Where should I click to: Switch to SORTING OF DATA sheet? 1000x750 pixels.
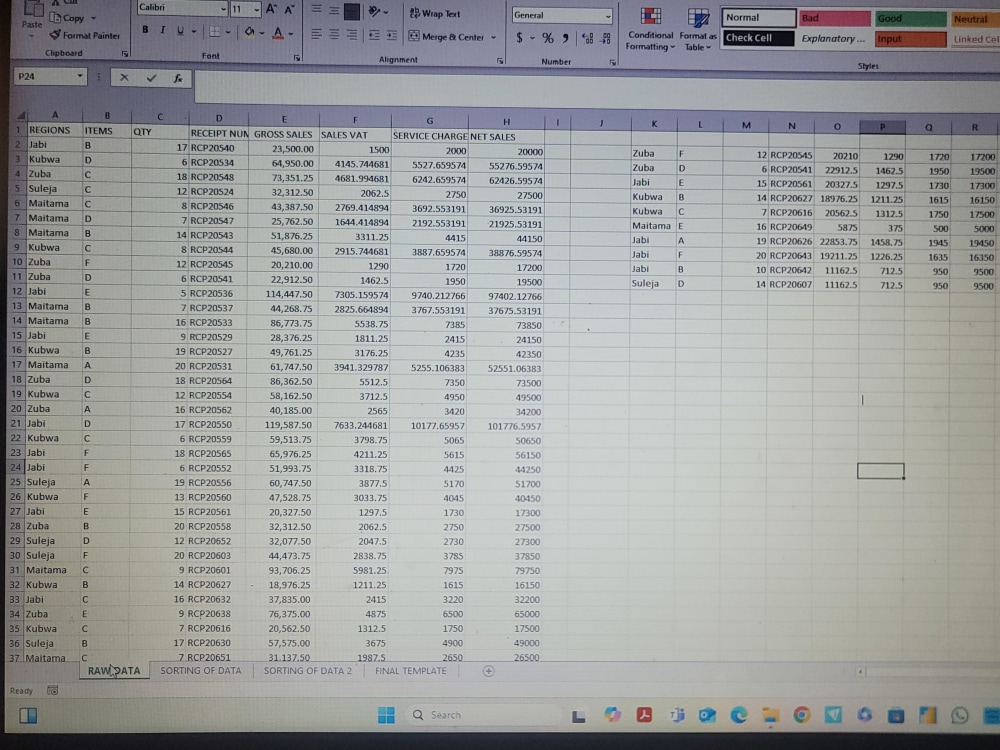point(201,670)
